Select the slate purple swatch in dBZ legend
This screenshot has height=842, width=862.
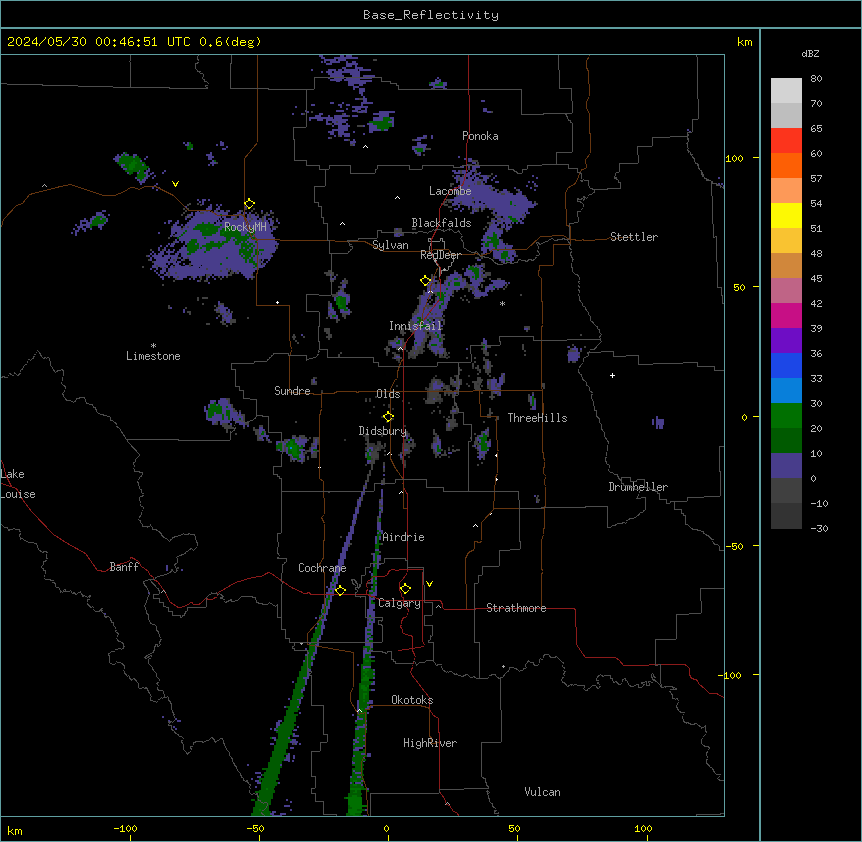(x=786, y=466)
